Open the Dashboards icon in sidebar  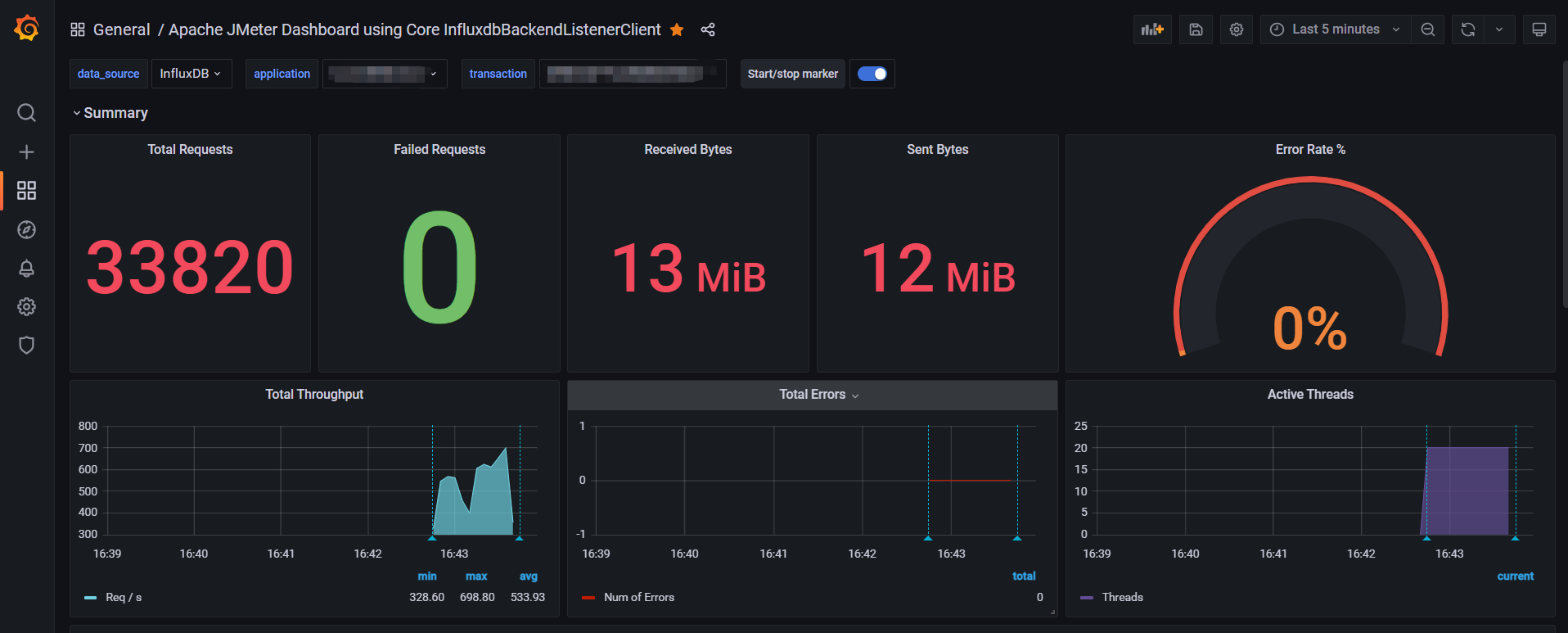[x=26, y=190]
